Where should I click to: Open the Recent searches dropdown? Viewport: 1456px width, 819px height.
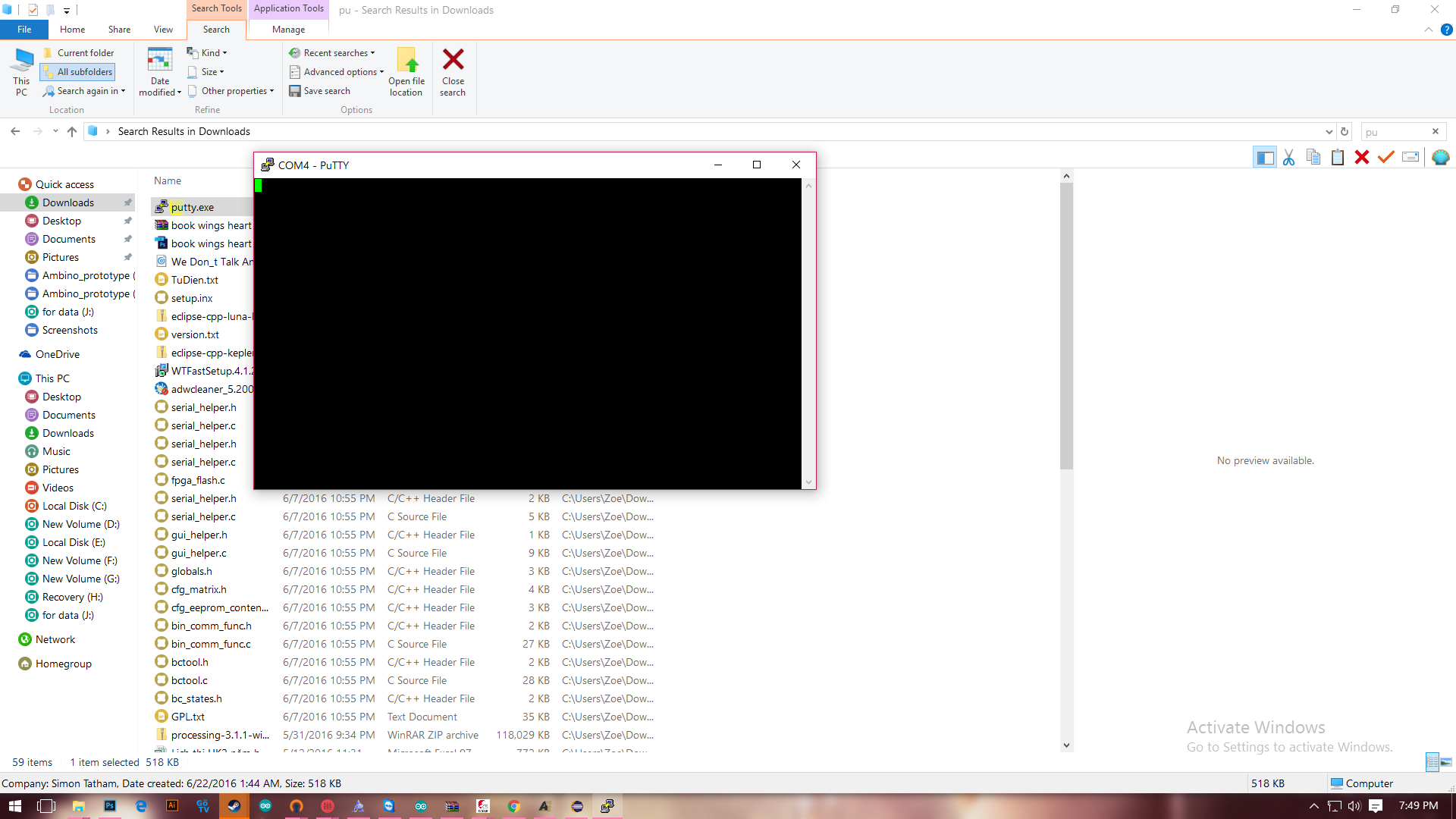[x=332, y=53]
